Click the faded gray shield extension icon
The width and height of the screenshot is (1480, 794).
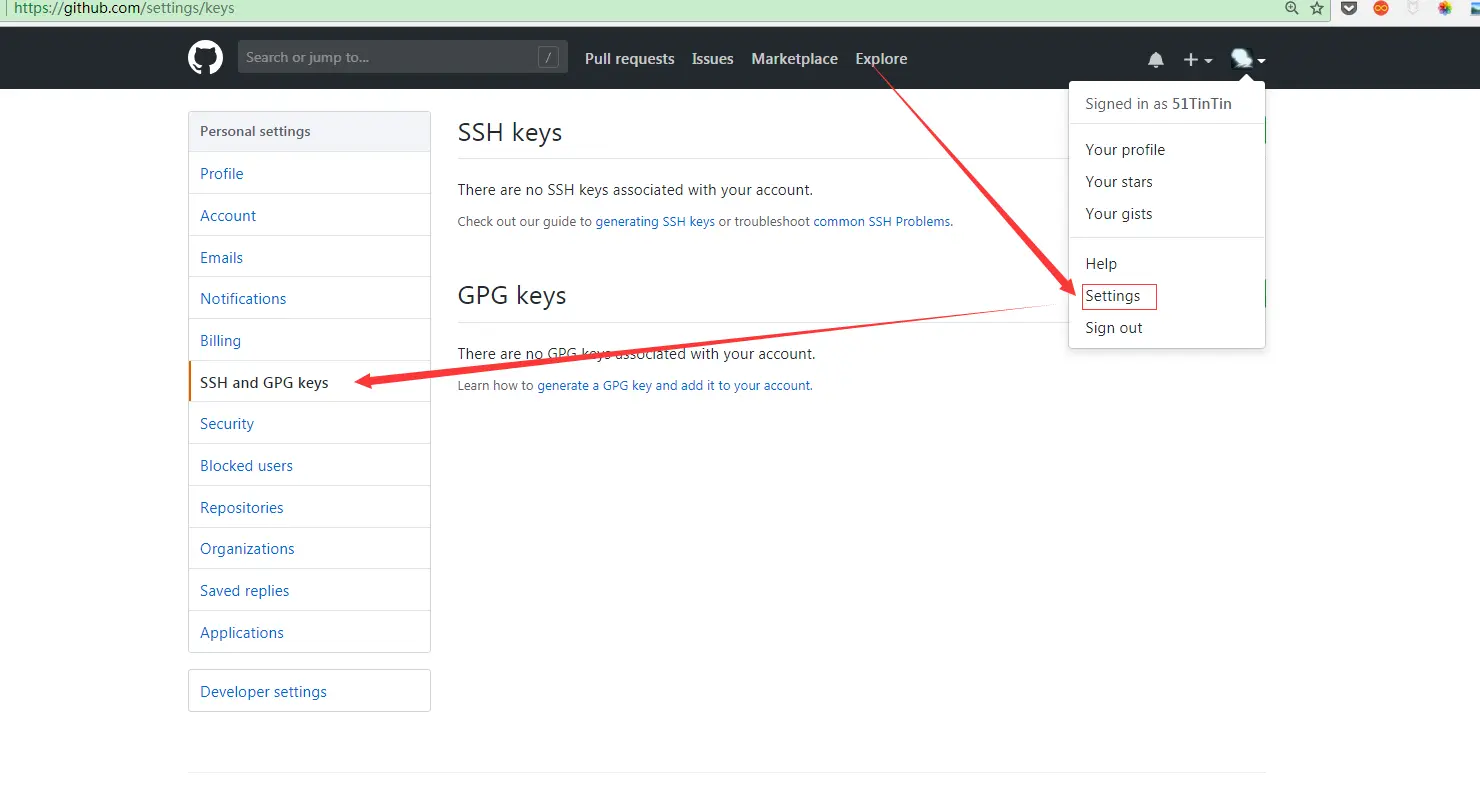pyautogui.click(x=1413, y=8)
